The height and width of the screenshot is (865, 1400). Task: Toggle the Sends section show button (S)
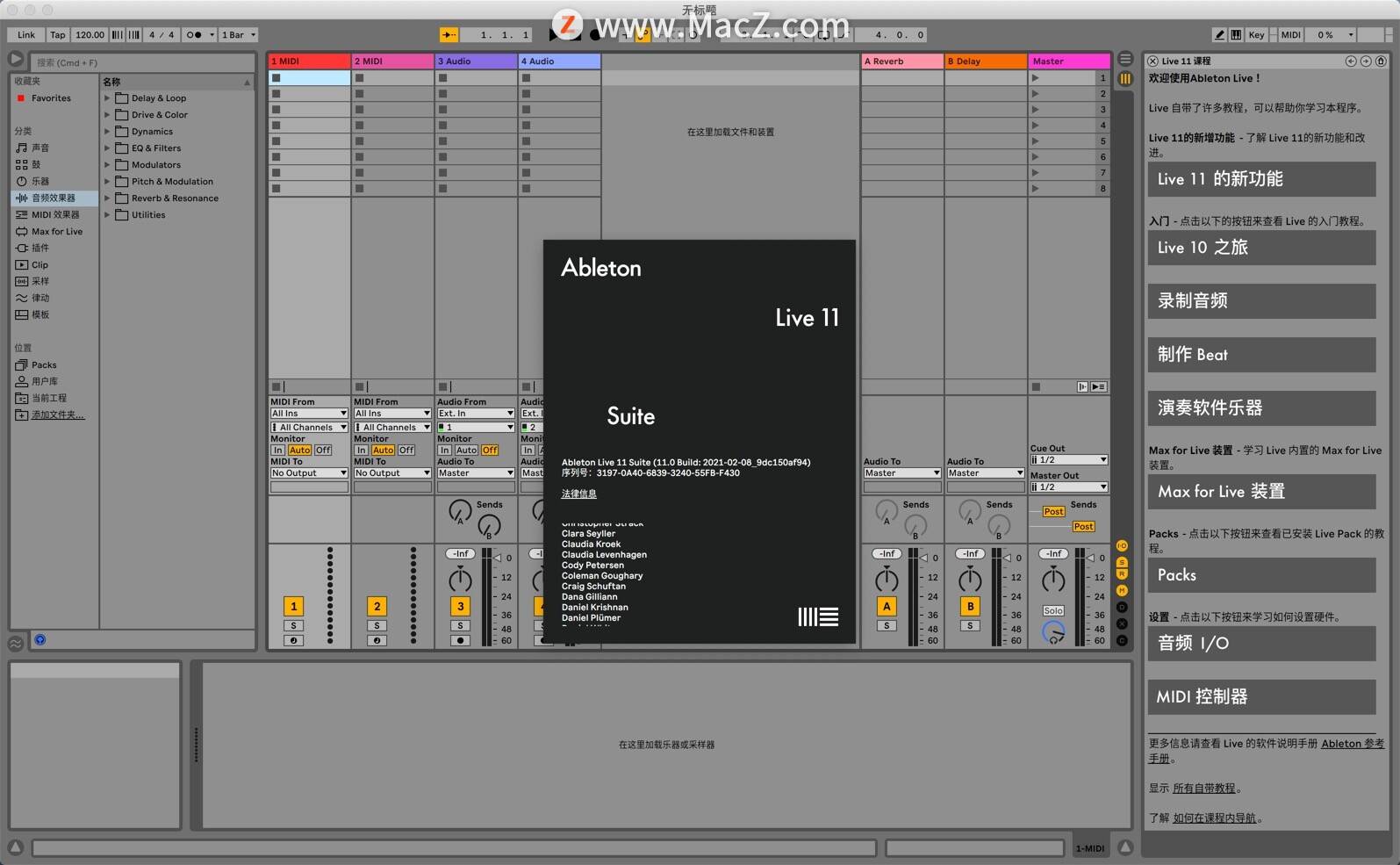pyautogui.click(x=1122, y=562)
